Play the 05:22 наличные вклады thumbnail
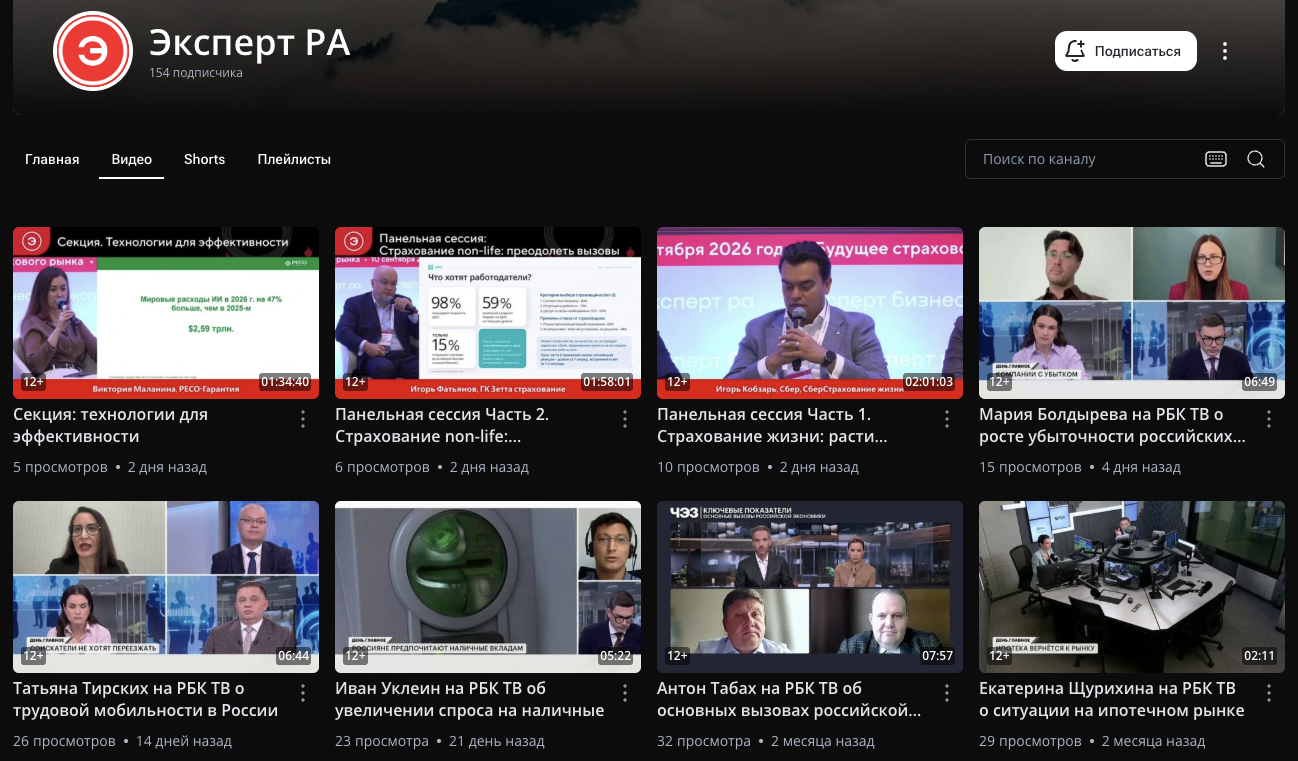The width and height of the screenshot is (1298, 761). pyautogui.click(x=488, y=587)
